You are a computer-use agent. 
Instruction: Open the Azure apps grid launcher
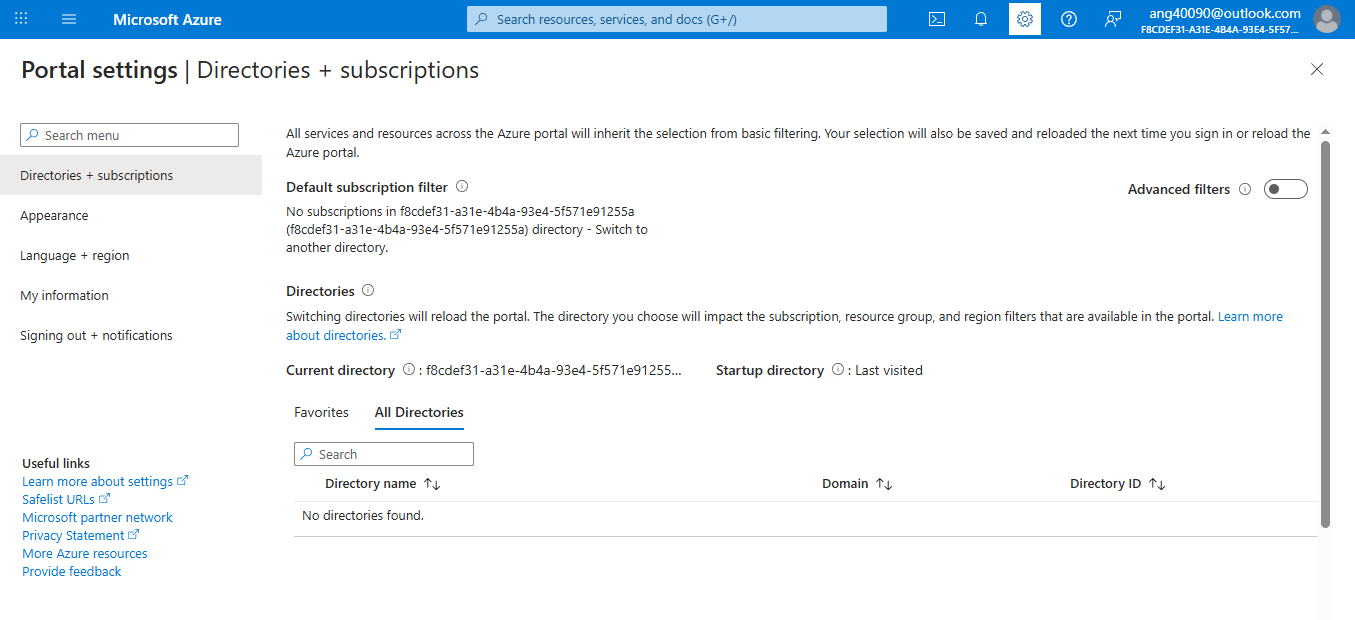tap(21, 19)
